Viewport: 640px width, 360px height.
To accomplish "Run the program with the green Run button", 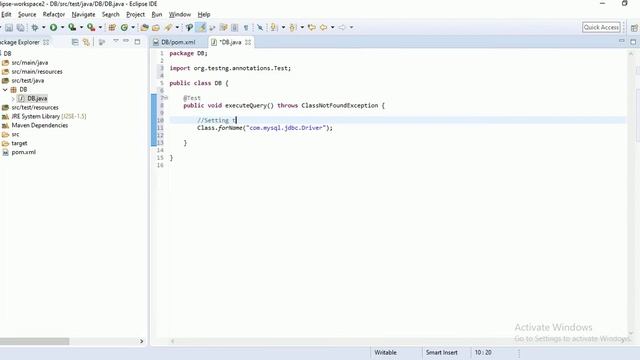I will (53, 27).
